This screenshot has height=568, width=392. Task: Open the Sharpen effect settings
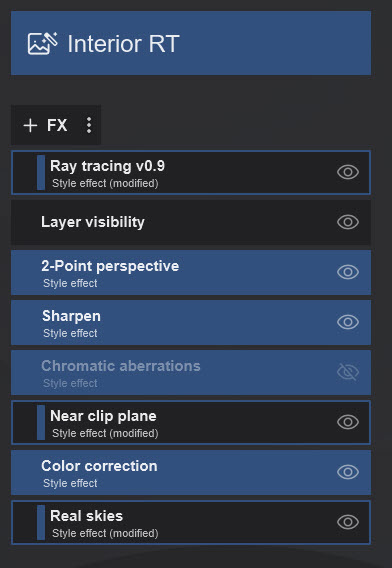click(191, 322)
